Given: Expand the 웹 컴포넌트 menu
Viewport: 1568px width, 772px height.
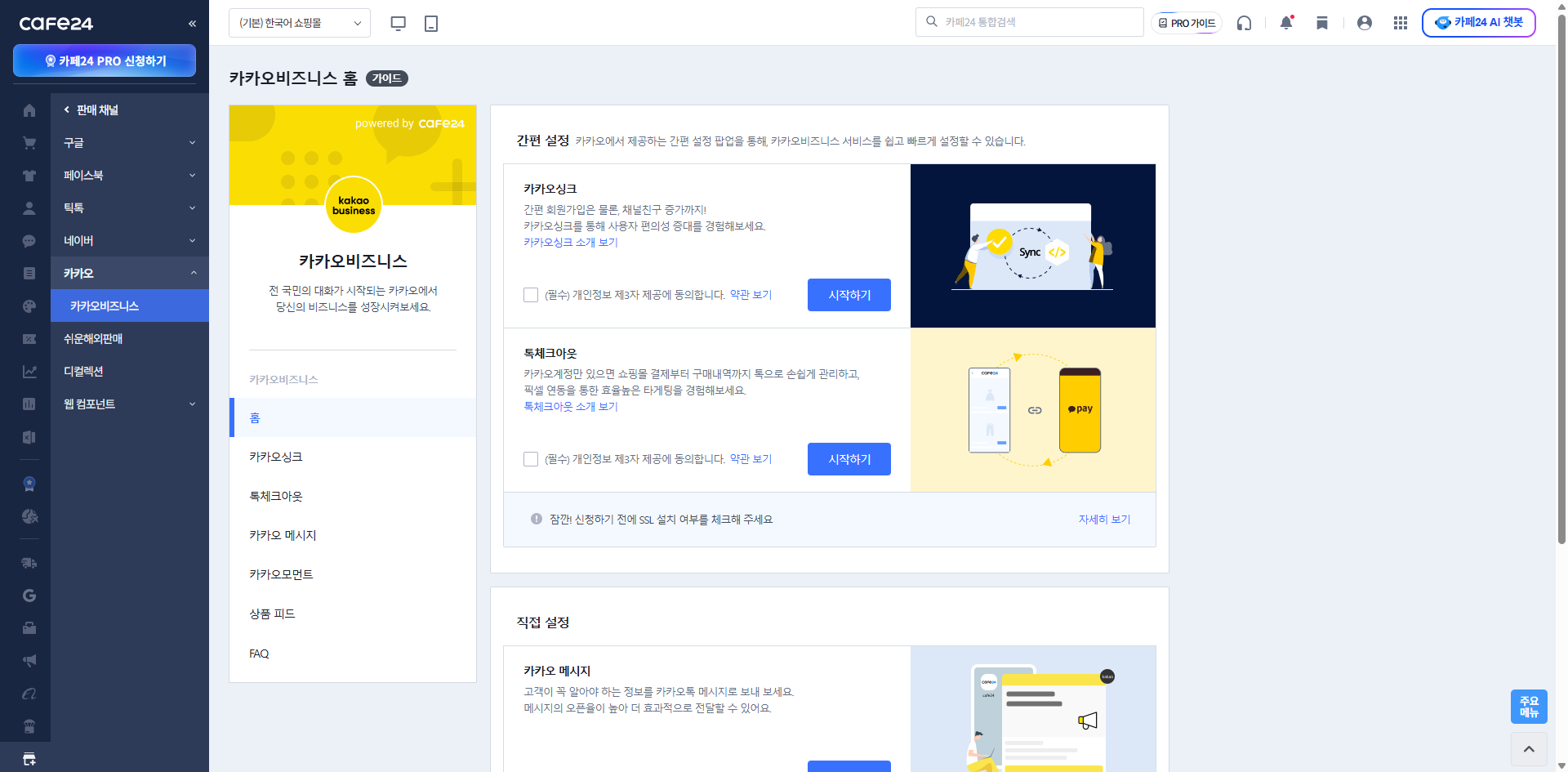Looking at the screenshot, I should coord(130,404).
